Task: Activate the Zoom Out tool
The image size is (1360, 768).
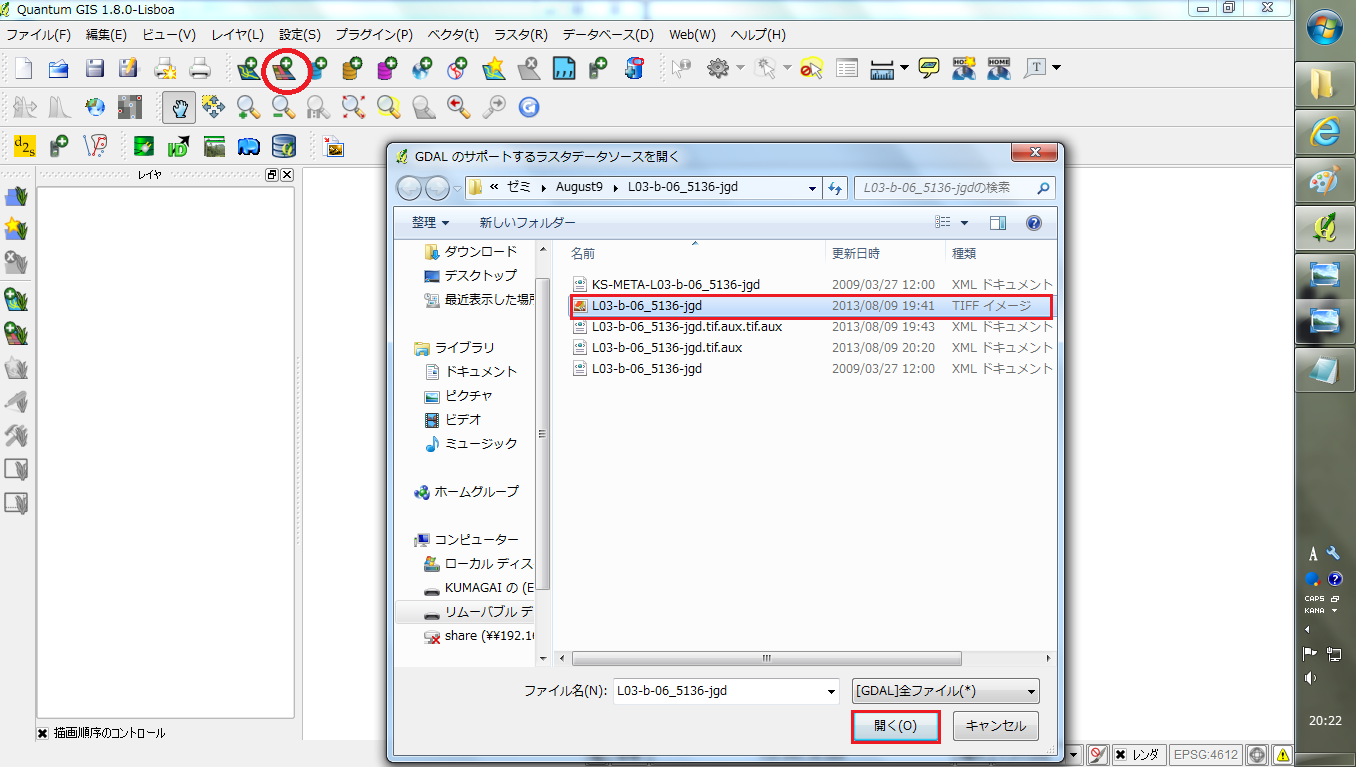Action: (284, 107)
